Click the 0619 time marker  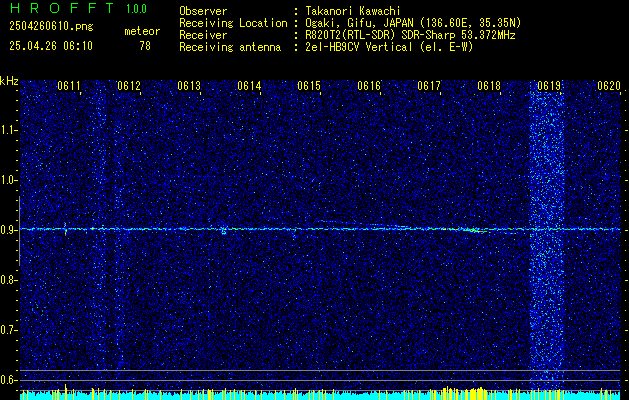tap(548, 86)
